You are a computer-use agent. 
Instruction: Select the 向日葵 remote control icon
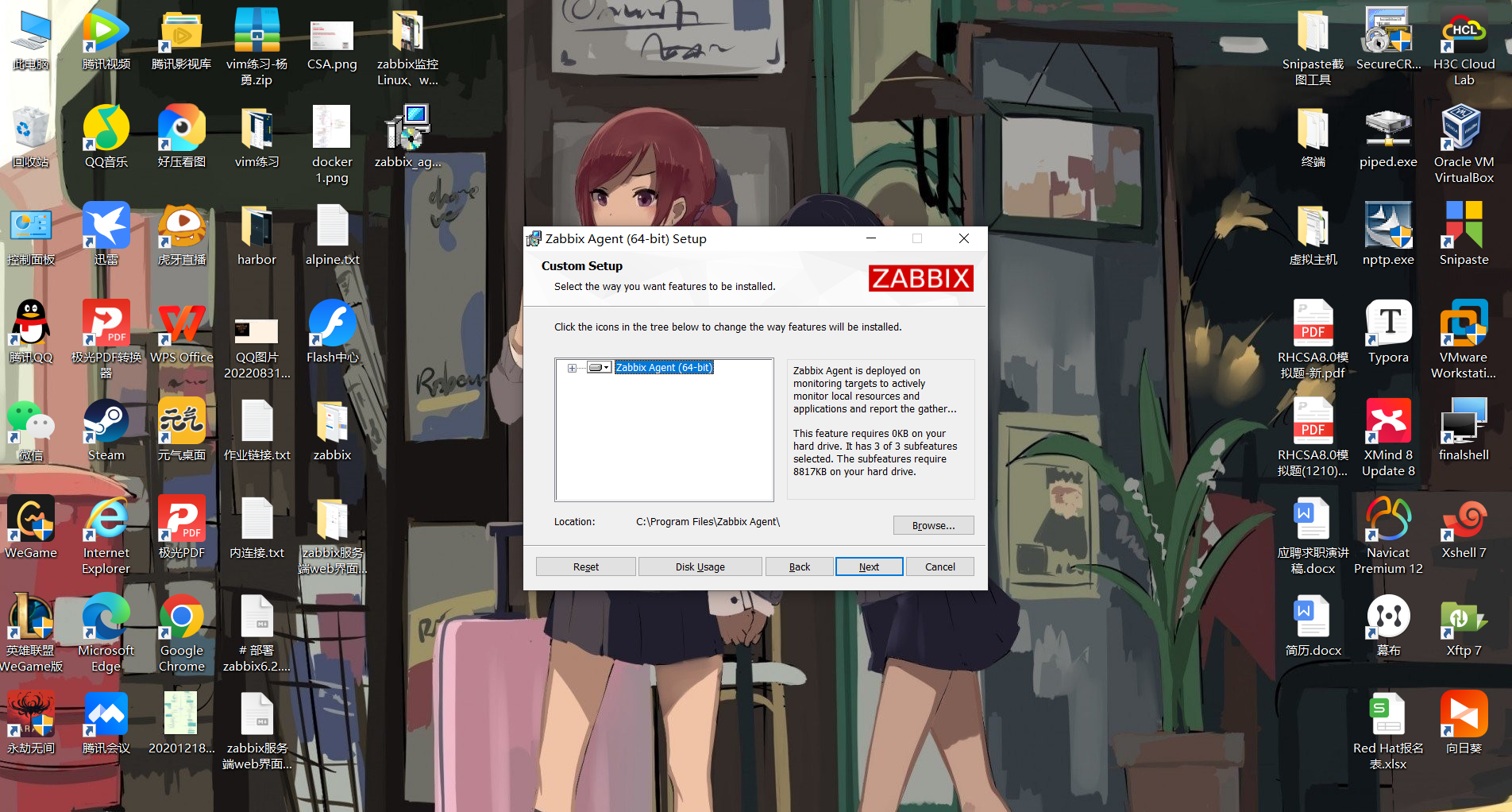[1464, 723]
